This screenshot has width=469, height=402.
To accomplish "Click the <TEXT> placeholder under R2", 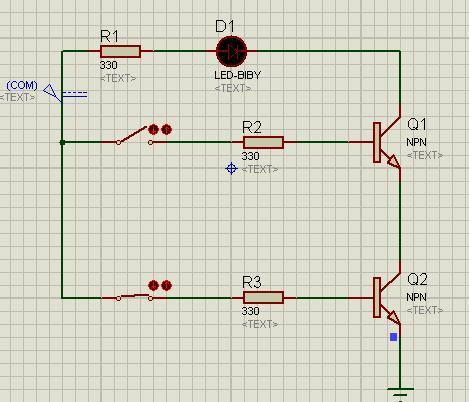I will coord(260,170).
